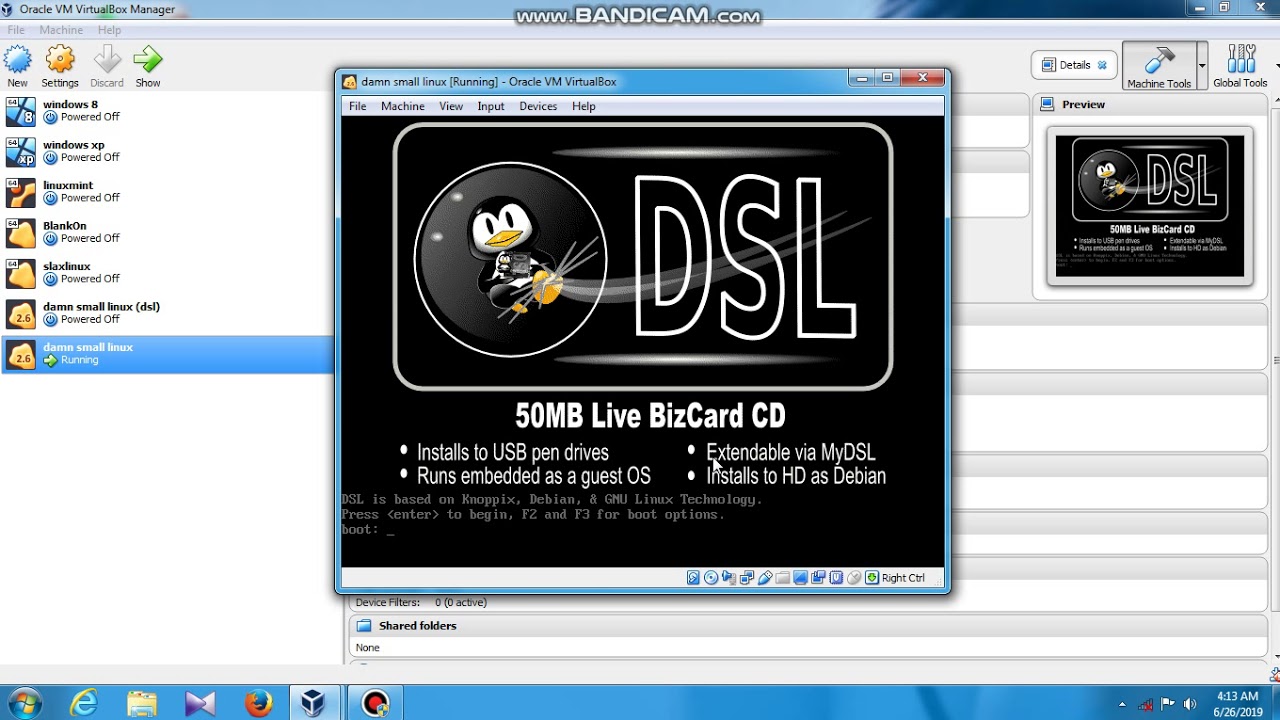Image resolution: width=1280 pixels, height=720 pixels.
Task: Select damn small linux (dsl) machine
Action: [168, 313]
